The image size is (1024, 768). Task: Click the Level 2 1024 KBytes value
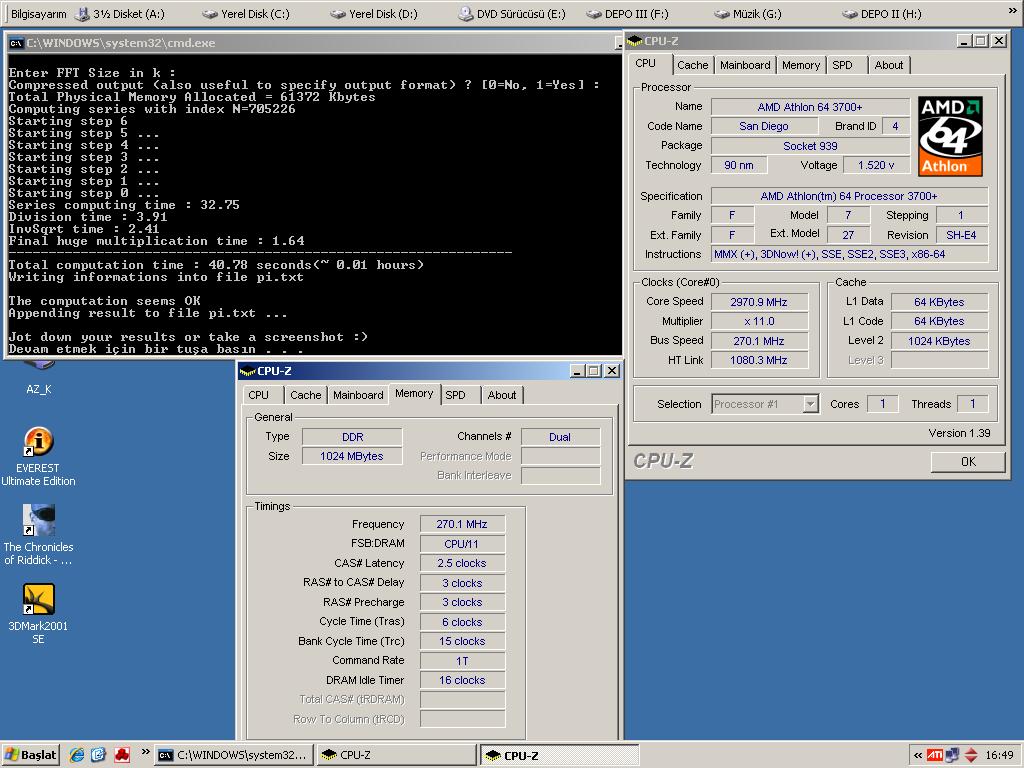939,341
